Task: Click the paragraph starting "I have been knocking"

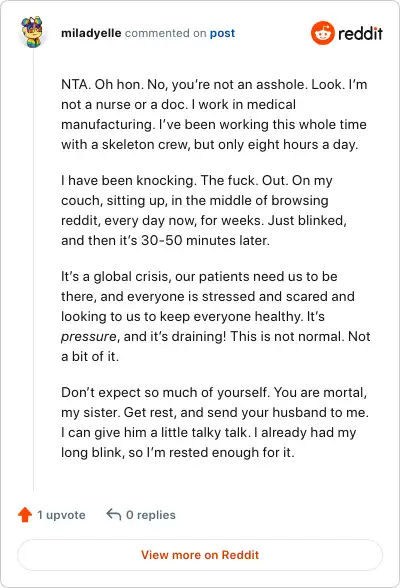Action: click(x=204, y=210)
